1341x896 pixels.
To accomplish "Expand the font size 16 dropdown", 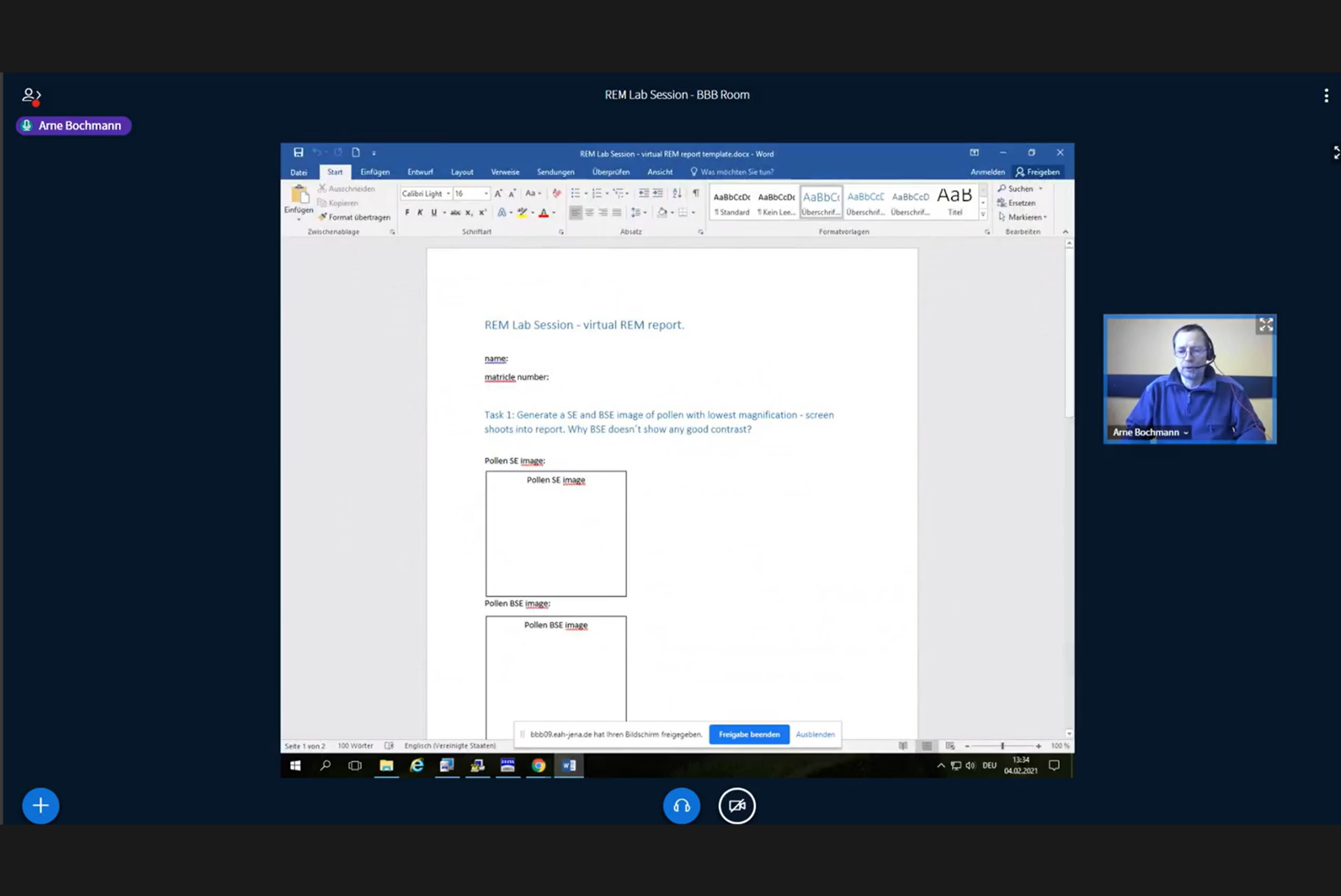I will click(486, 194).
